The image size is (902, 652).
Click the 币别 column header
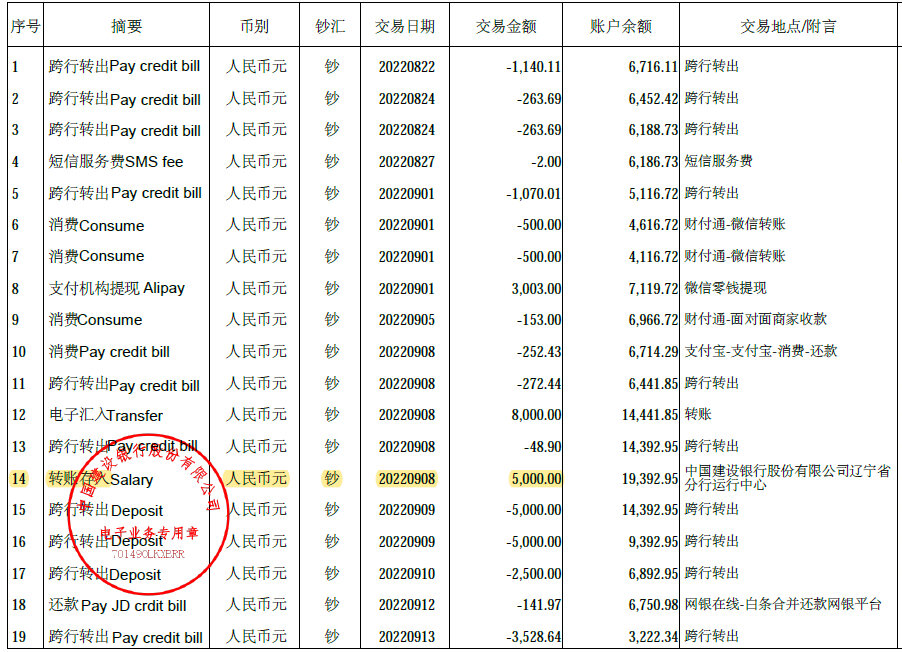[254, 26]
